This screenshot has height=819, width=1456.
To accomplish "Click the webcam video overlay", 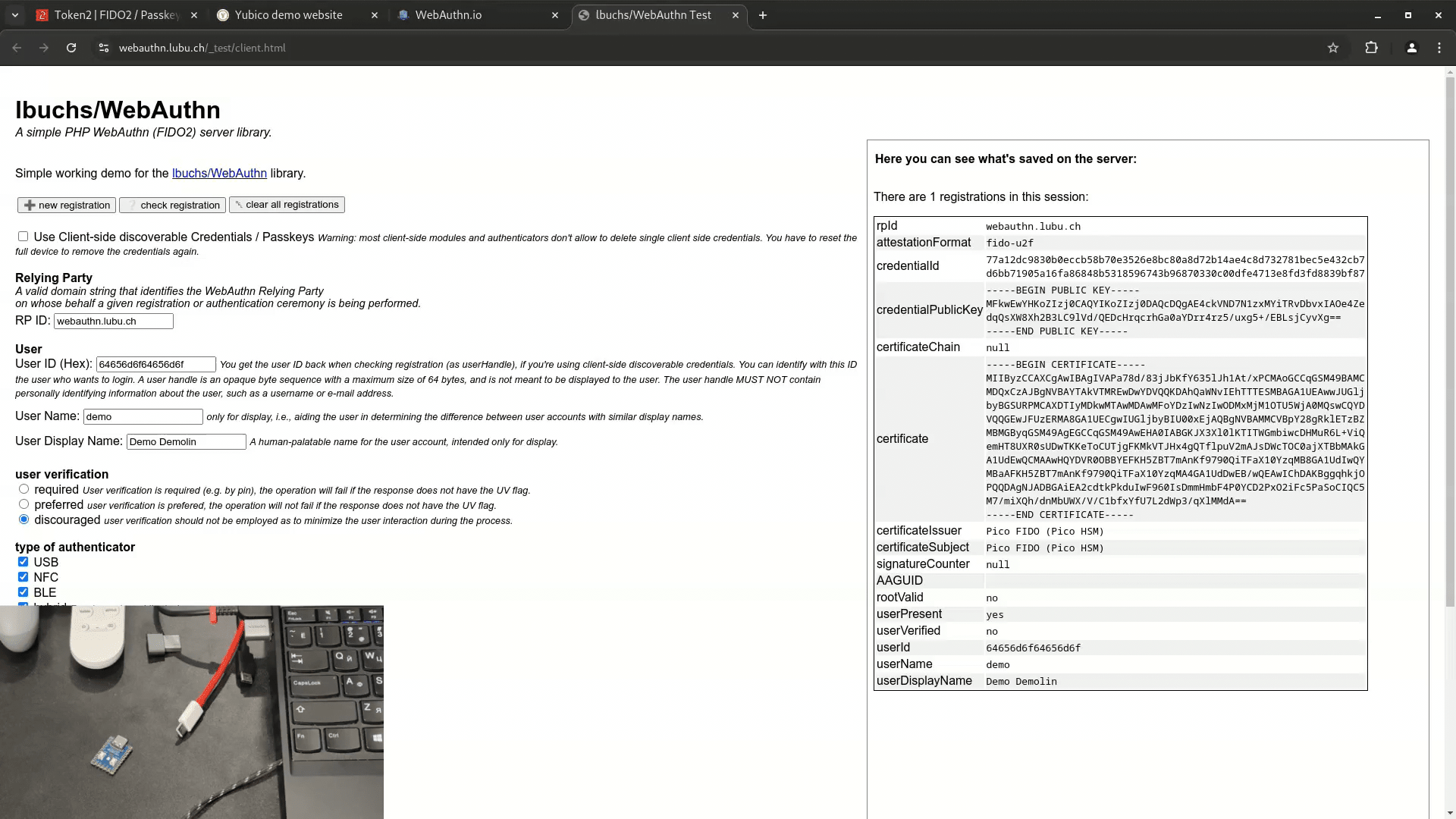I will point(192,712).
